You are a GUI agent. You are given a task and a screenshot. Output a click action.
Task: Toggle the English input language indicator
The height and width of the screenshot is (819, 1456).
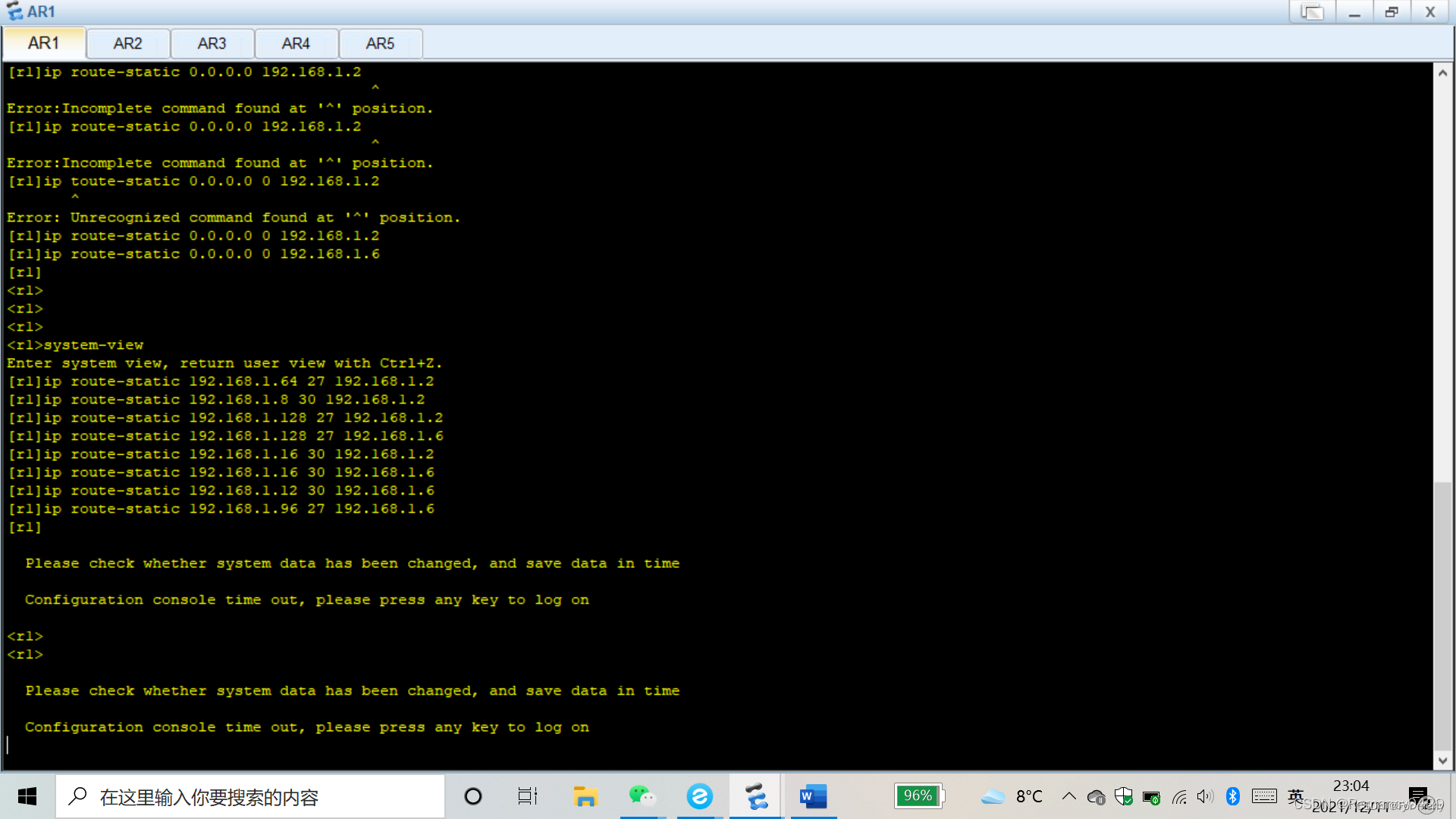[x=1294, y=796]
